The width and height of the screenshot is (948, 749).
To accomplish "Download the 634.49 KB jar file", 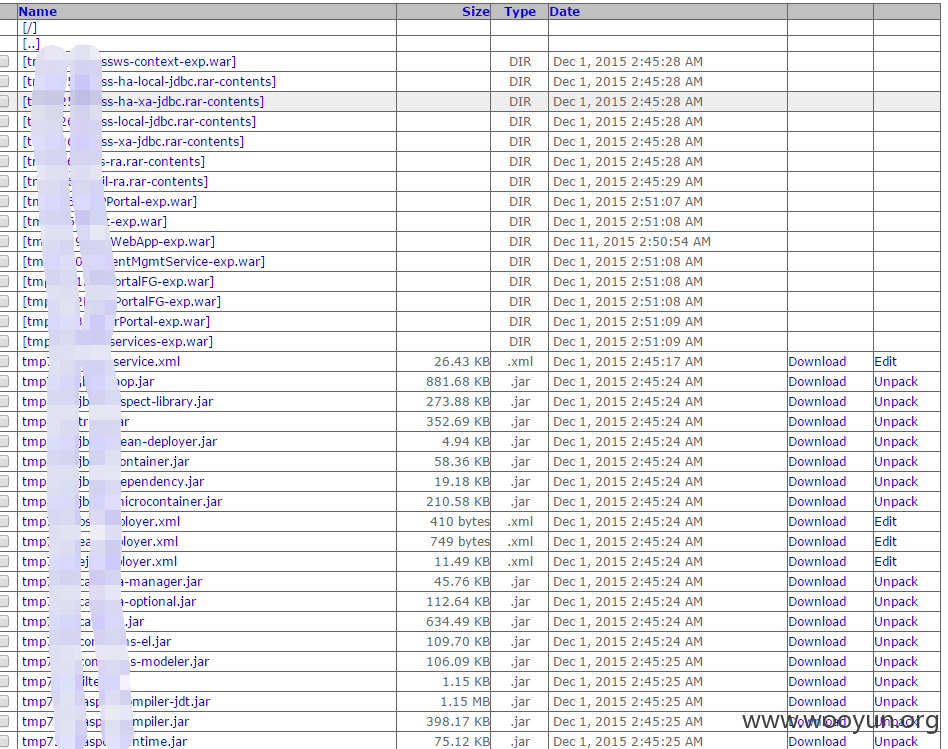I will (817, 621).
